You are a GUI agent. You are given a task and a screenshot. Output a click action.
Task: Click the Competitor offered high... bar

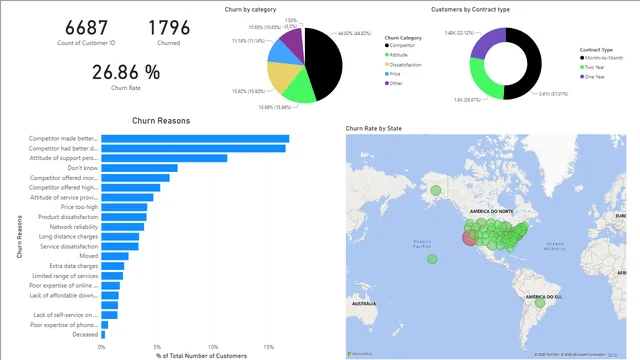pos(131,188)
